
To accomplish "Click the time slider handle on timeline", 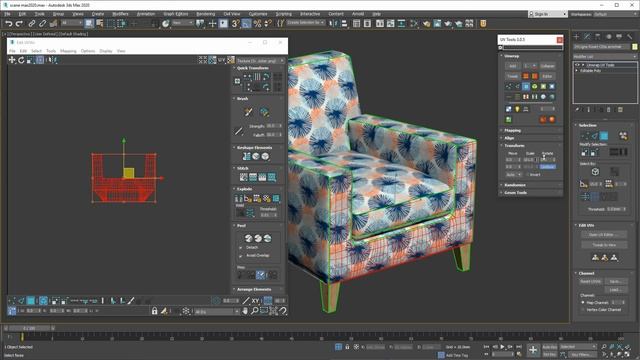I will click(x=29, y=328).
